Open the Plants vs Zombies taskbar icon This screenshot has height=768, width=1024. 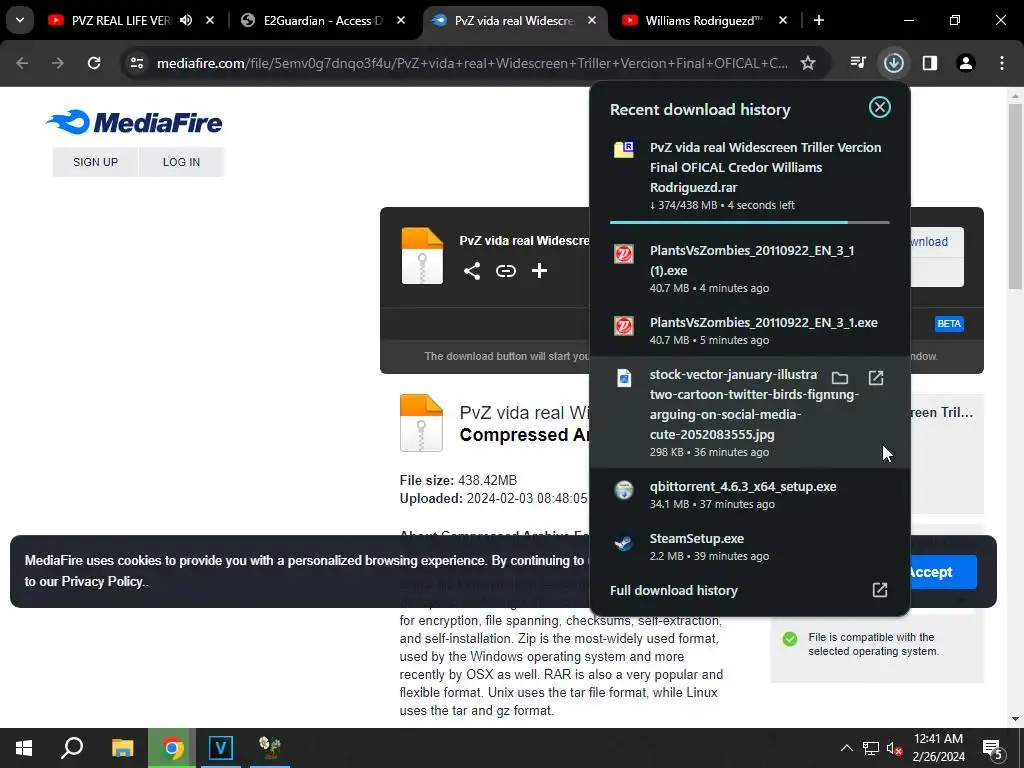pos(270,748)
